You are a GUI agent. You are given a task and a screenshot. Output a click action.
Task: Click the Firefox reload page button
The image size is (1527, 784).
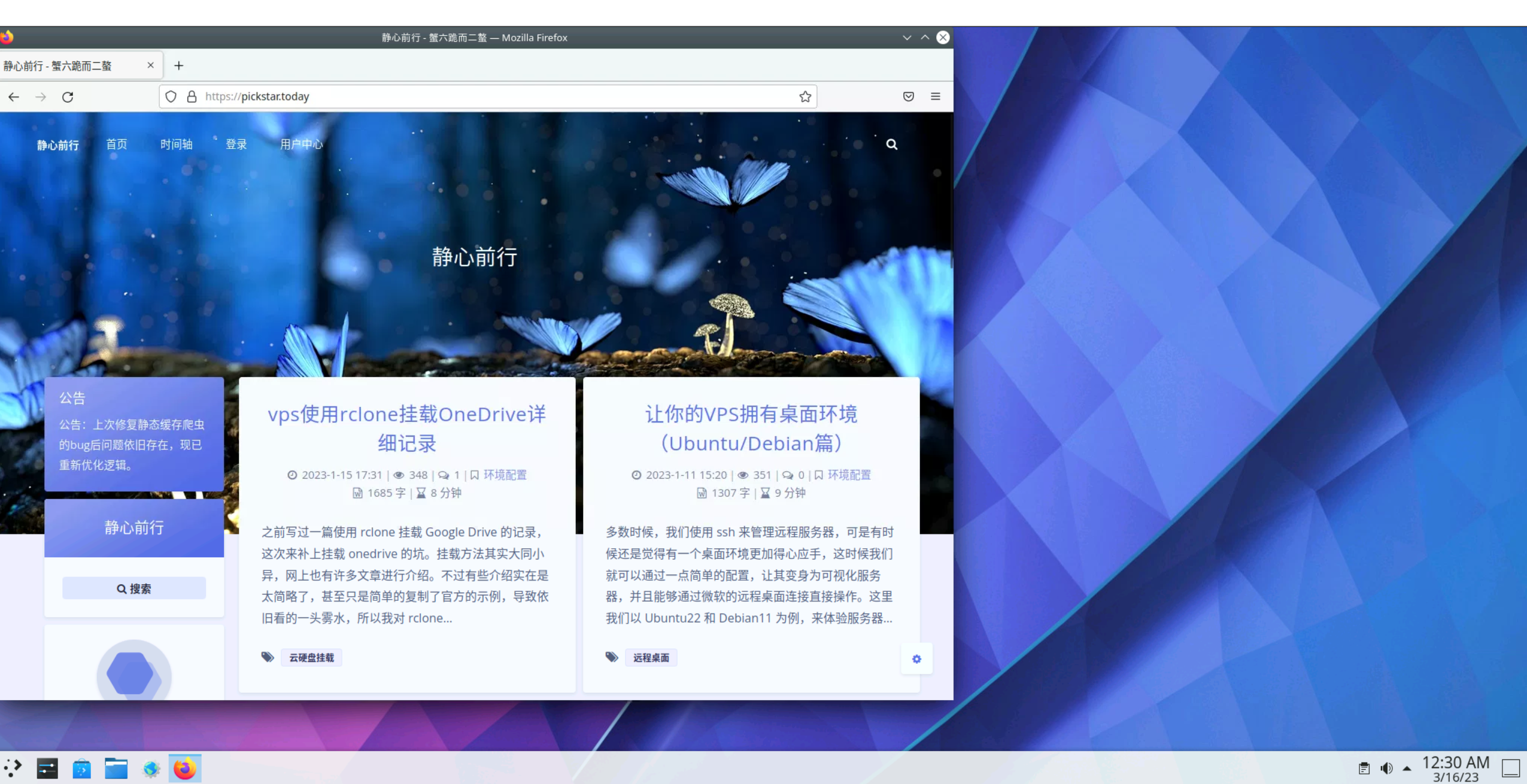[x=68, y=97]
